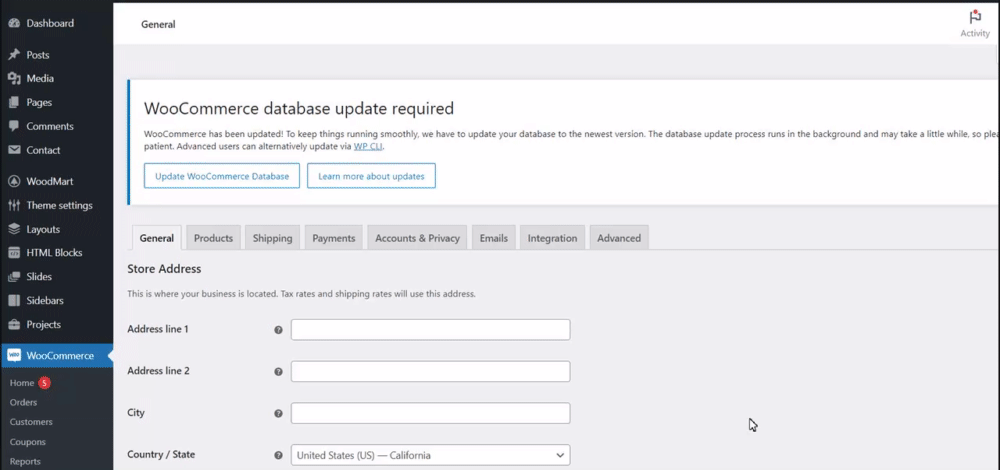Open the Pages menu item

tap(57, 102)
